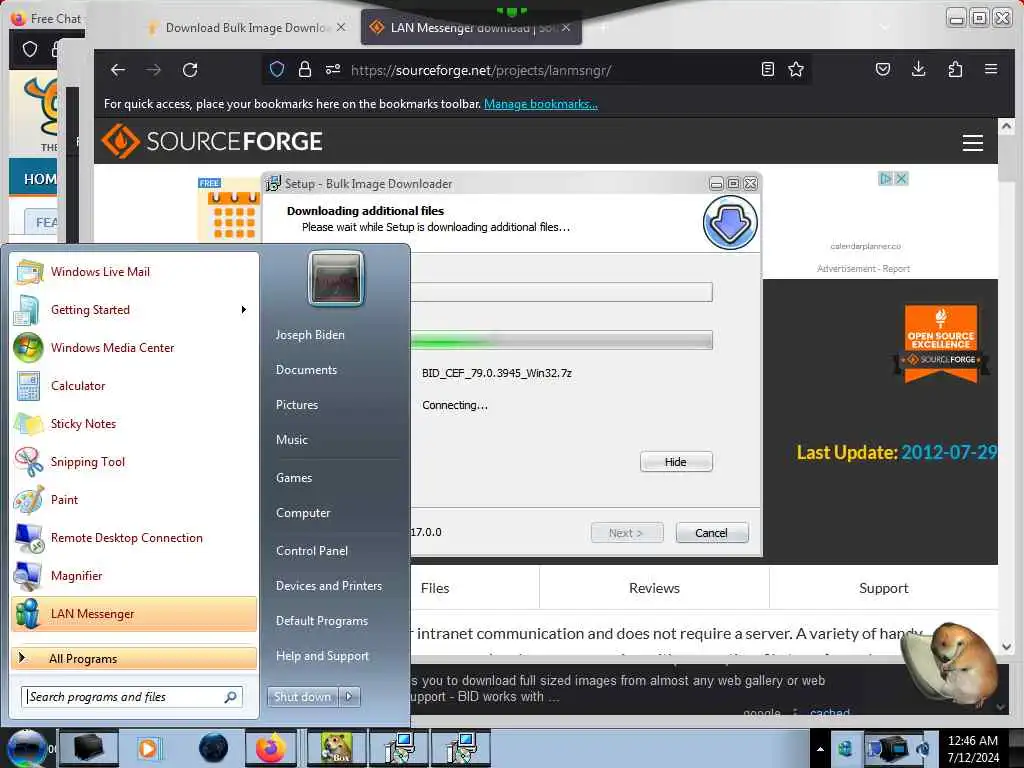Open the Support tab on SourceForge
Screen dimensions: 1024x768
tap(884, 588)
